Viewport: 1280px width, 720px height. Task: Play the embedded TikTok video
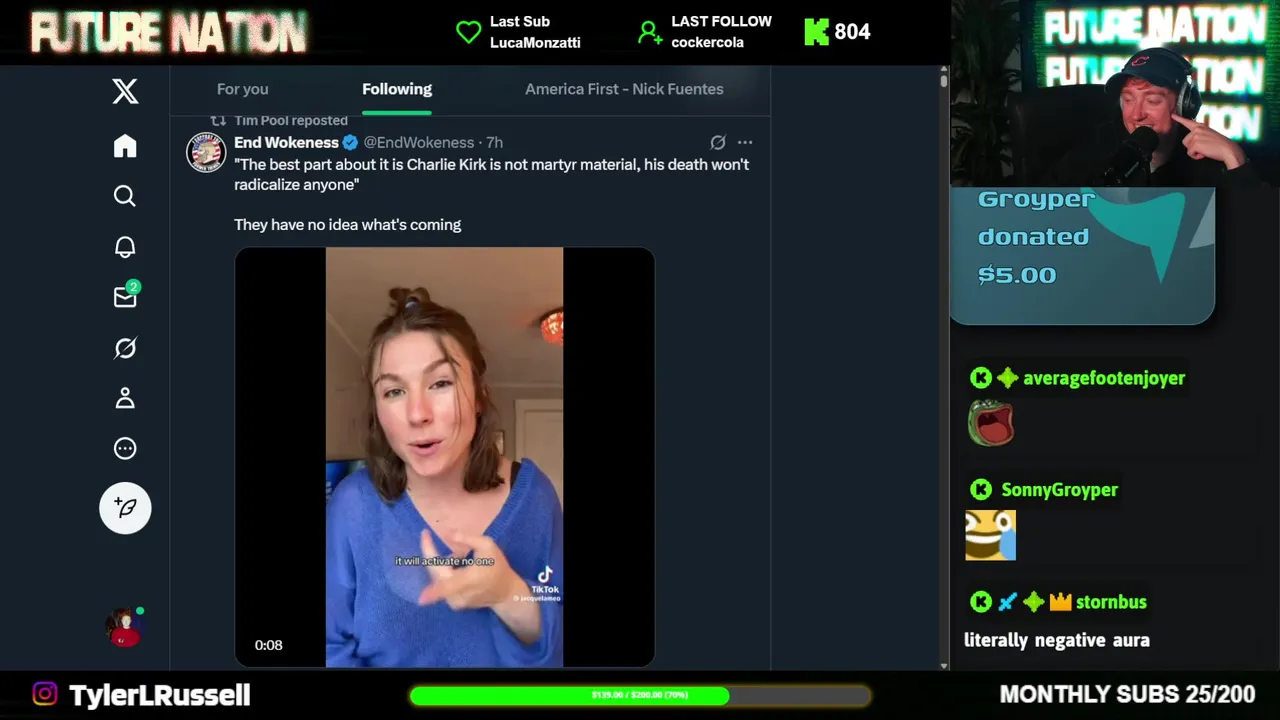click(x=445, y=457)
